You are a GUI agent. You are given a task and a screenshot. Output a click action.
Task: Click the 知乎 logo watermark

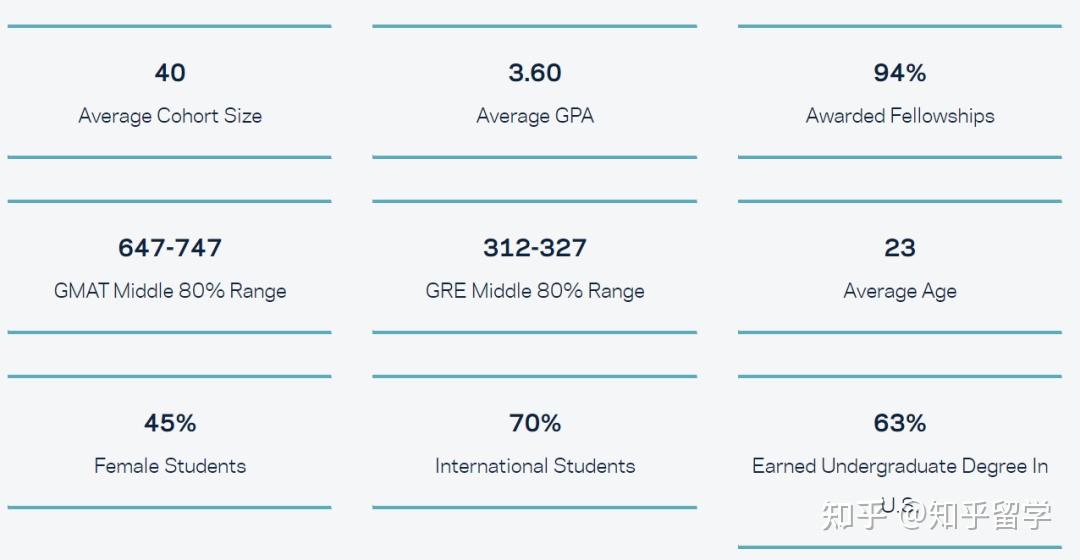pyautogui.click(x=854, y=515)
